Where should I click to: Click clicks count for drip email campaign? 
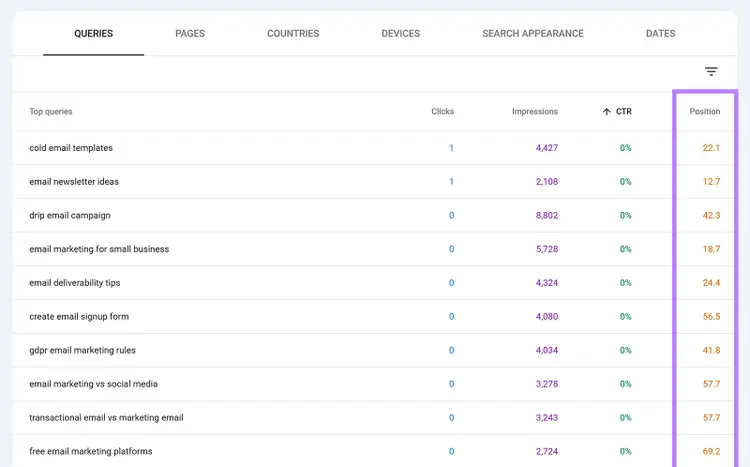(x=451, y=215)
